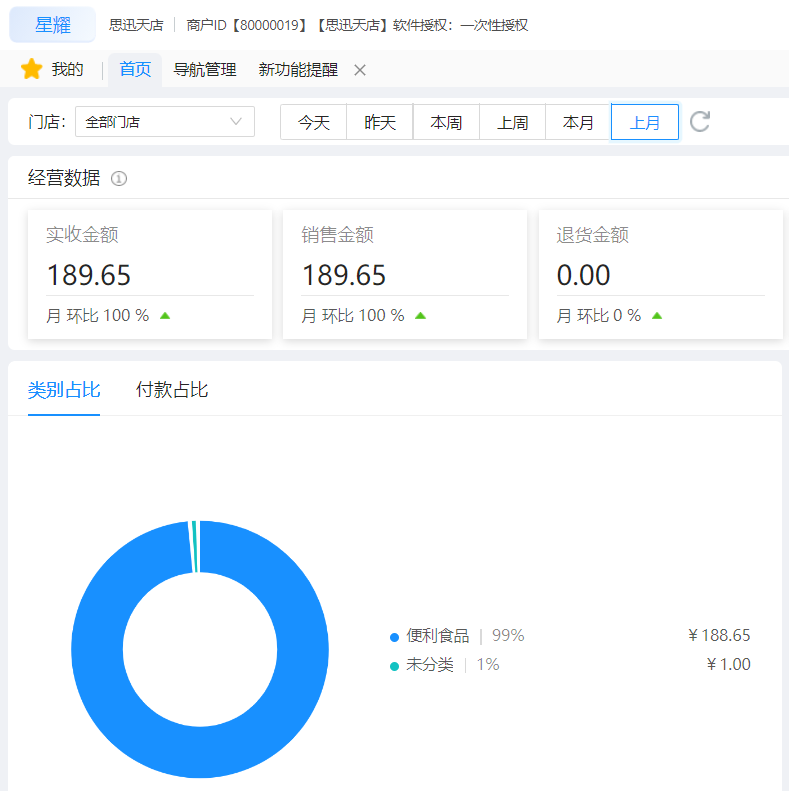Switch to the 导航管理 tab
Image resolution: width=789 pixels, height=791 pixels.
point(205,69)
